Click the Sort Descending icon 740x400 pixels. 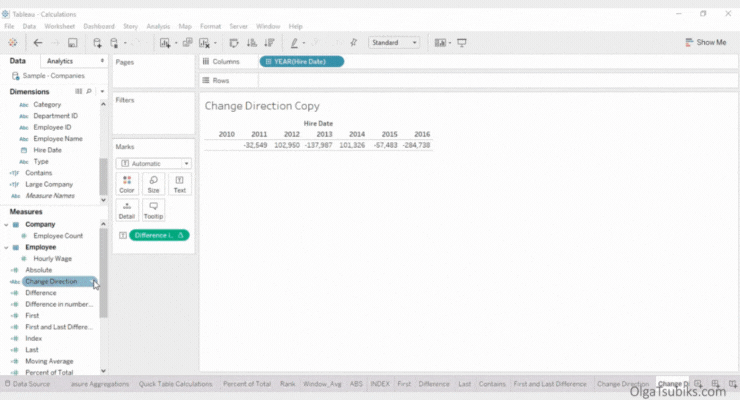(x=269, y=43)
